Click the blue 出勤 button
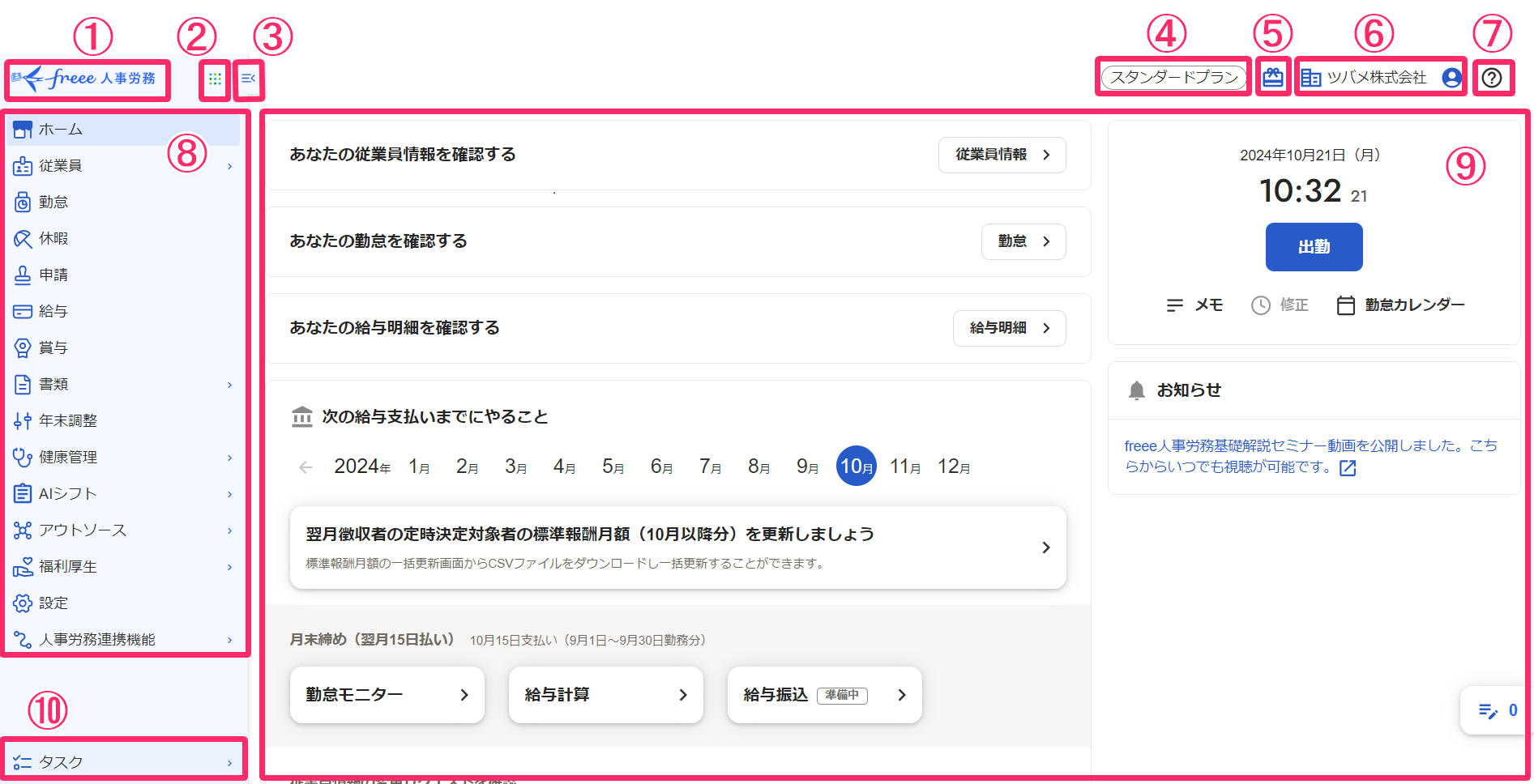 (x=1314, y=247)
